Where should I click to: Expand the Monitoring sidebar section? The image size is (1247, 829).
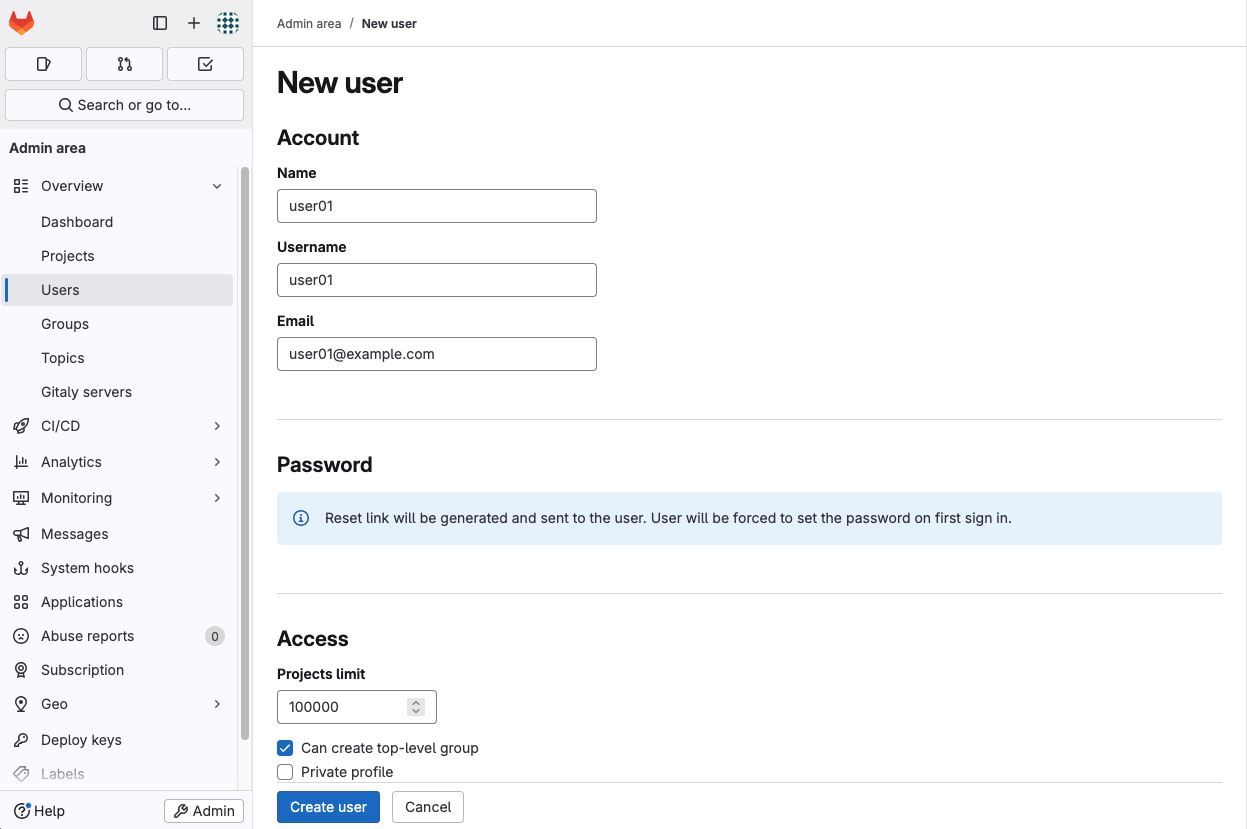pyautogui.click(x=217, y=498)
